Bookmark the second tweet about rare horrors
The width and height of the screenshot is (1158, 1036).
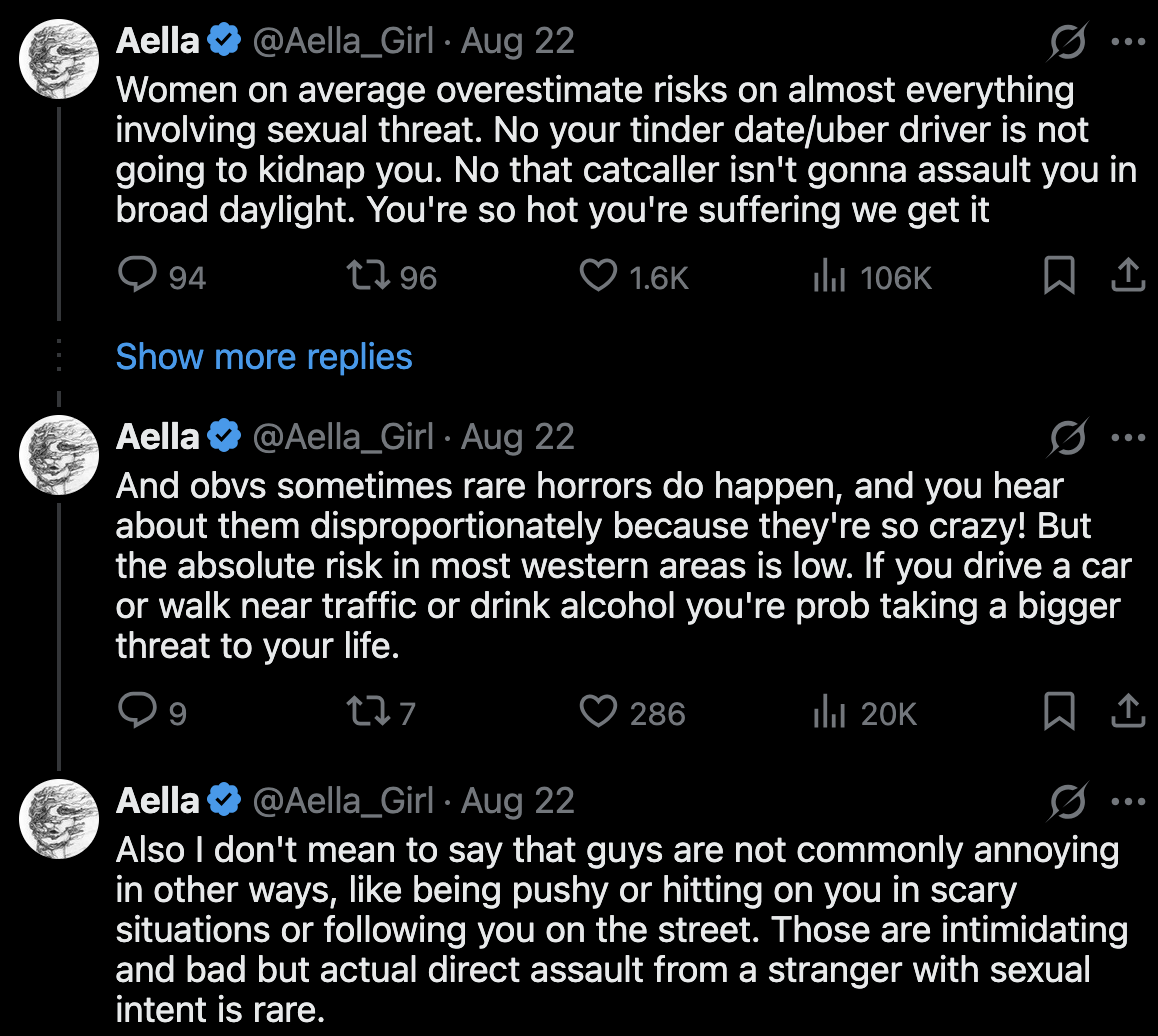coord(1059,711)
